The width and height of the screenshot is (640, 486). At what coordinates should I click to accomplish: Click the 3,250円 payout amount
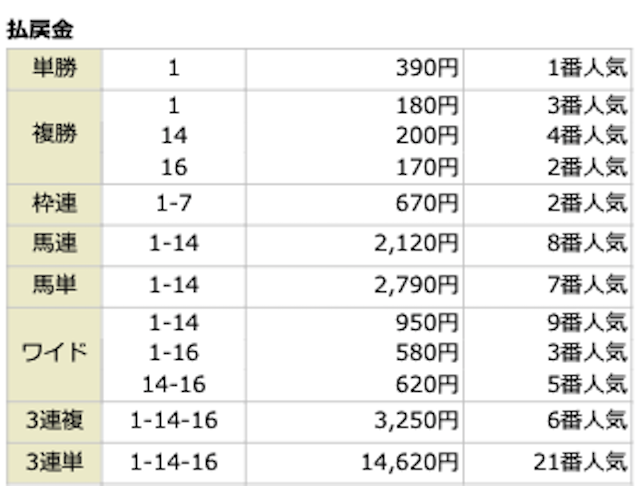pos(416,421)
